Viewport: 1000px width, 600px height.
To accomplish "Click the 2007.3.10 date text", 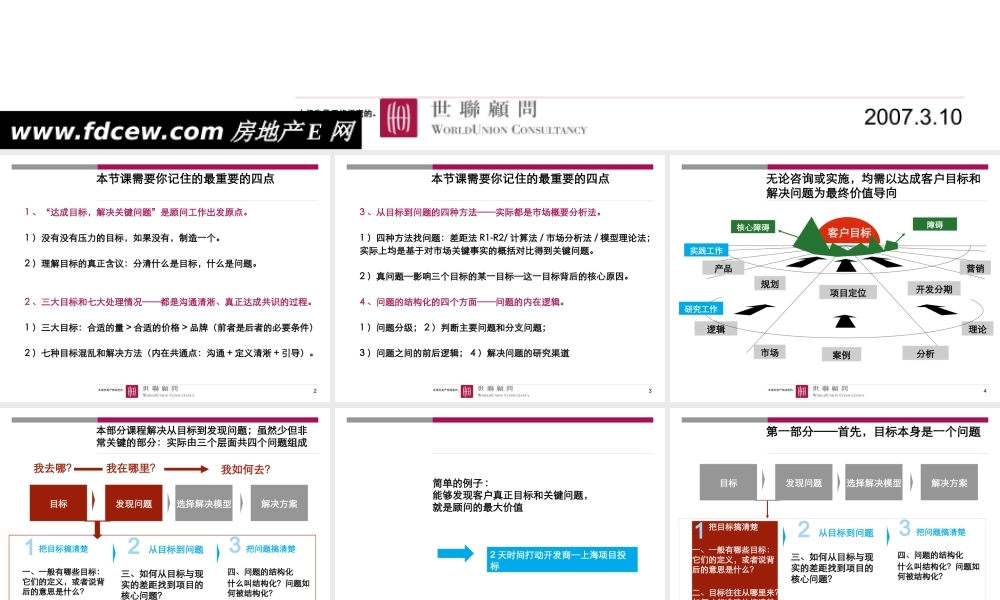I will [x=913, y=117].
